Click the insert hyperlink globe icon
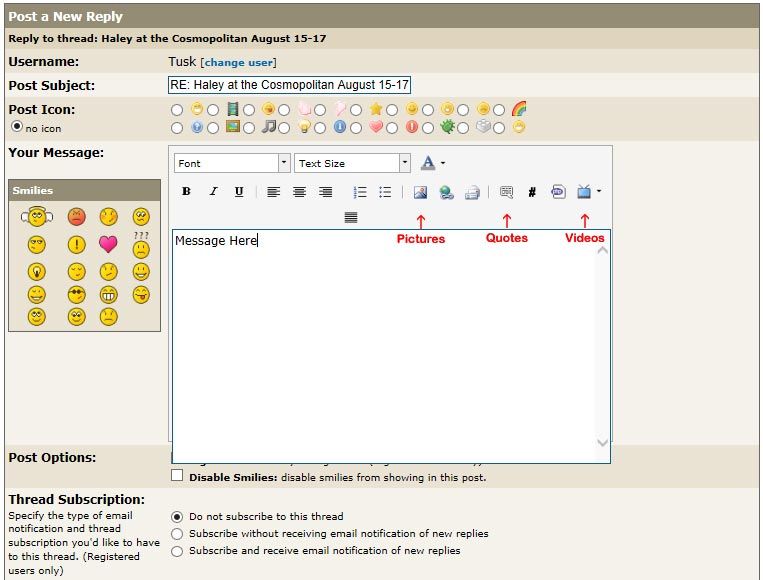Image resolution: width=763 pixels, height=580 pixels. (446, 192)
